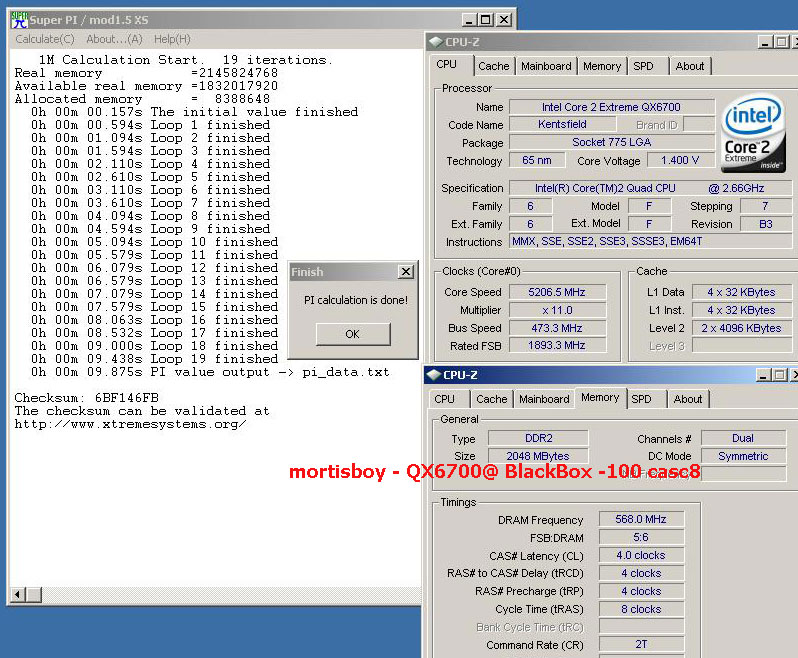Image resolution: width=798 pixels, height=658 pixels.
Task: Open the About...(A) menu in Super PI
Action: pyautogui.click(x=114, y=39)
